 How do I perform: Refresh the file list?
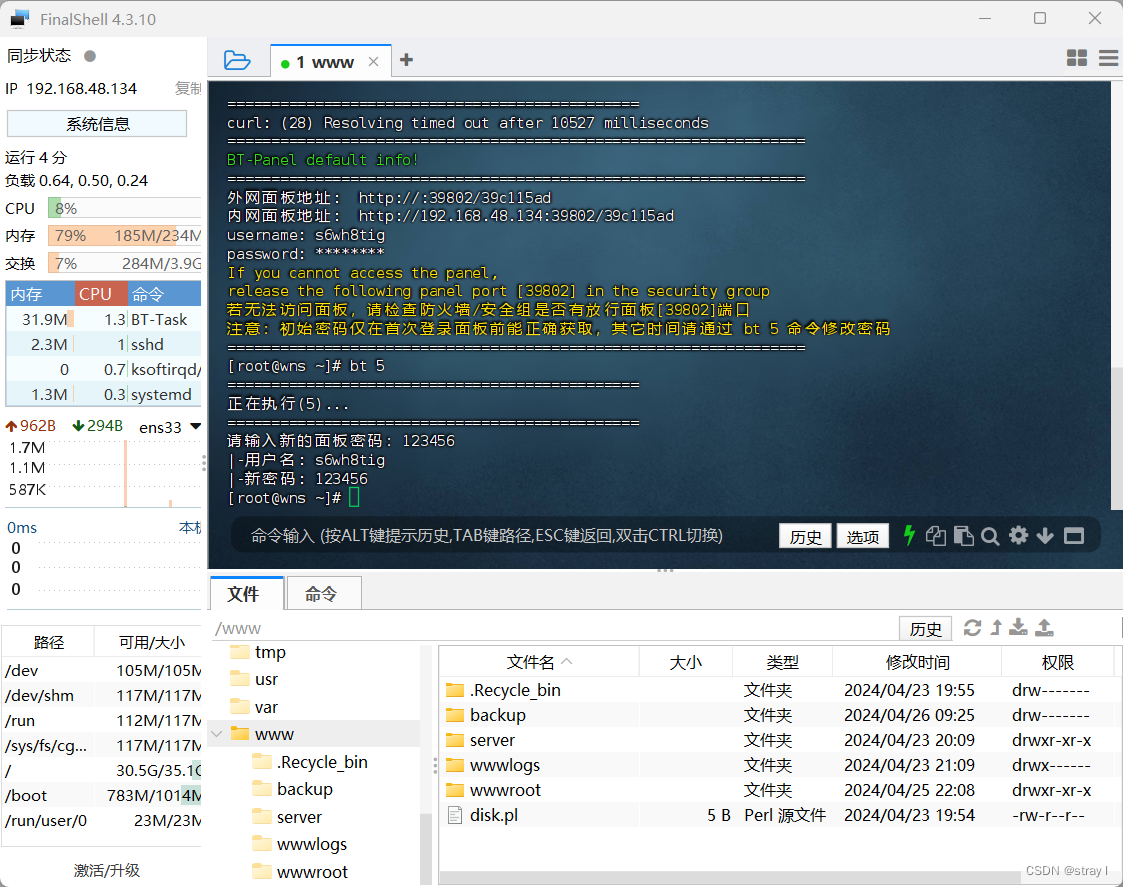pyautogui.click(x=972, y=628)
